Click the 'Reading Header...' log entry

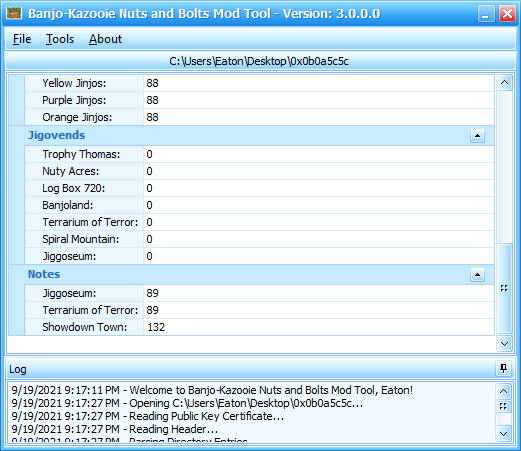[115, 429]
